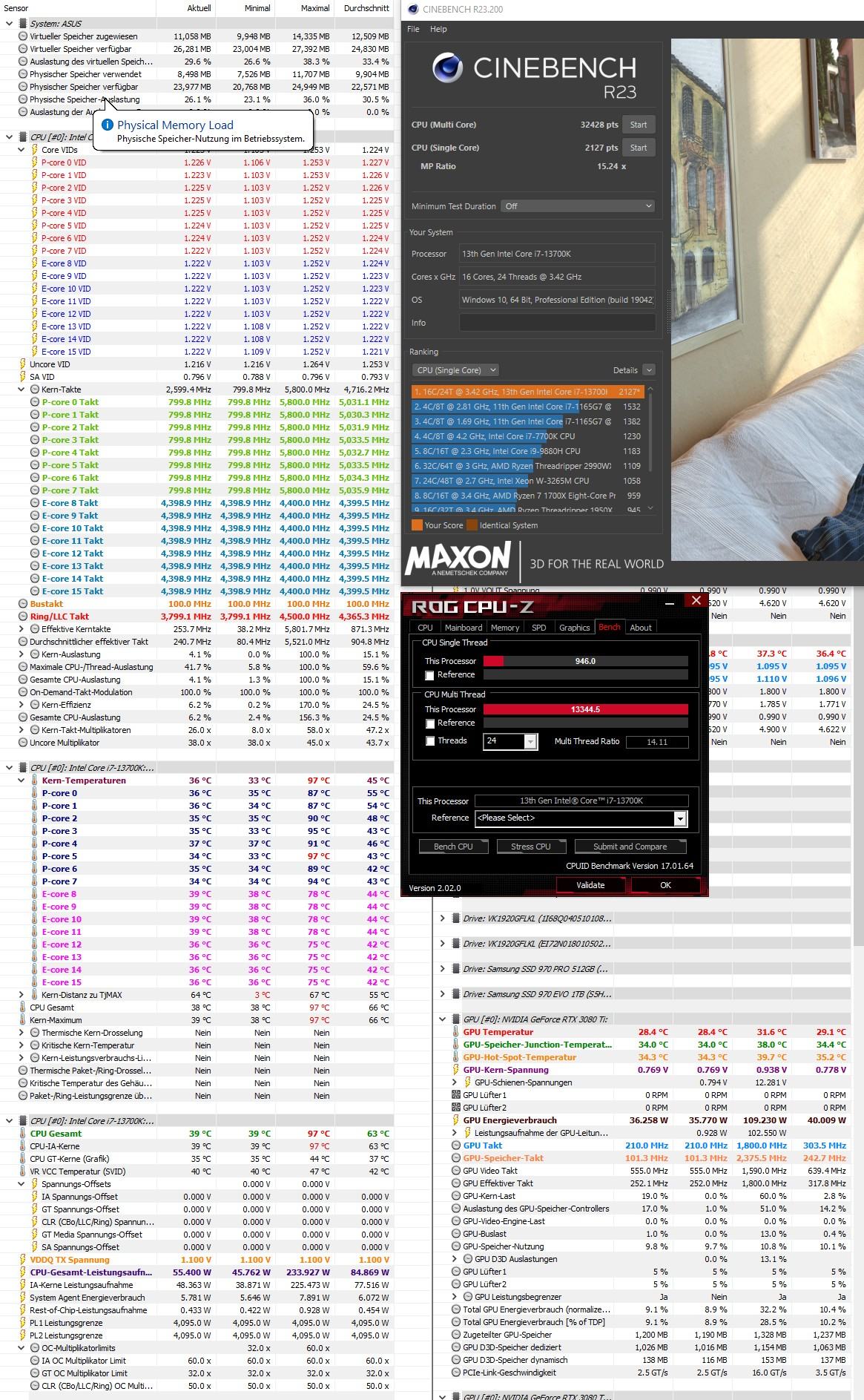Click the Aktuell column header
This screenshot has width=864, height=1400.
[x=199, y=8]
